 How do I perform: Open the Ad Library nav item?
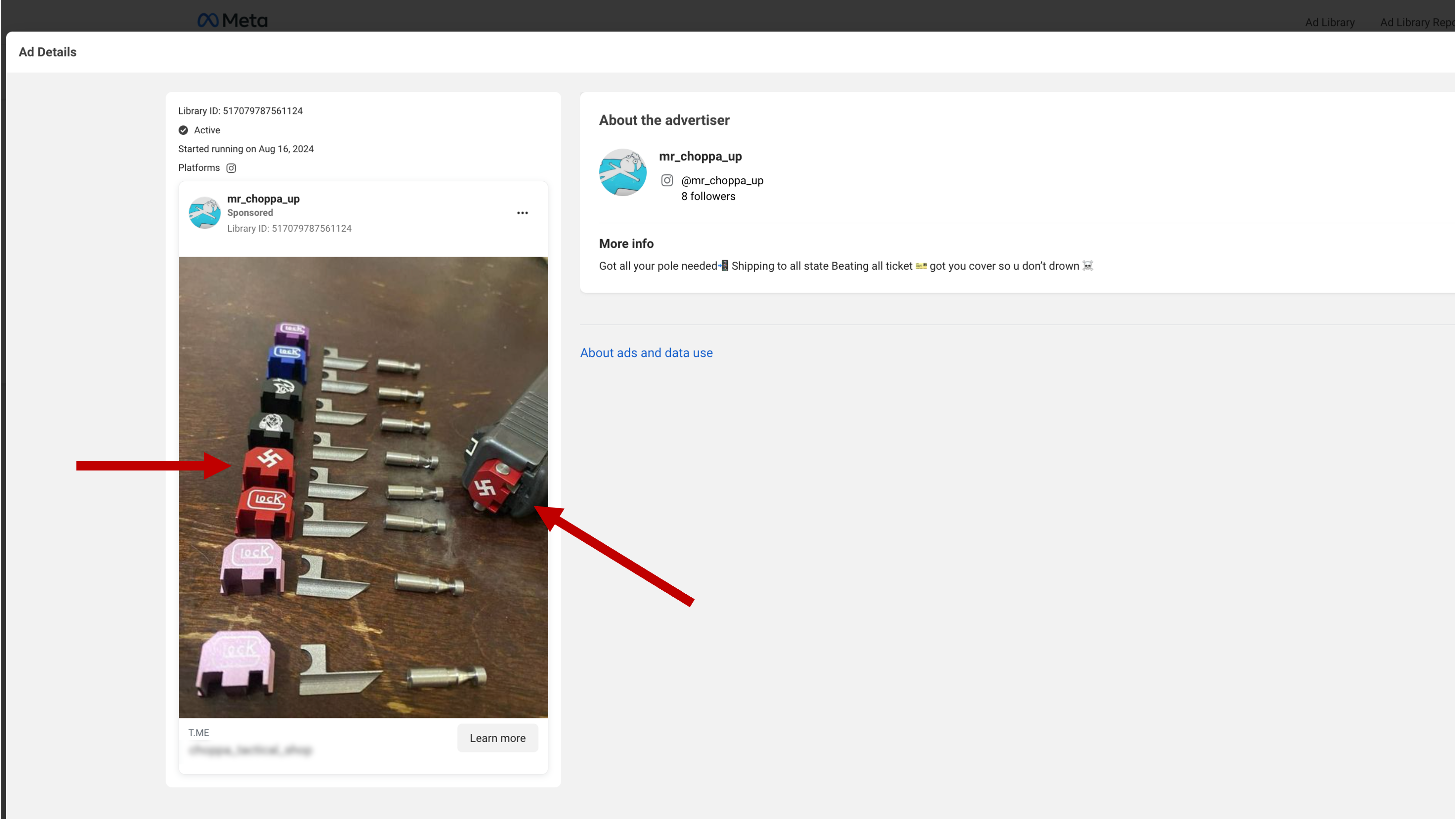pyautogui.click(x=1329, y=22)
